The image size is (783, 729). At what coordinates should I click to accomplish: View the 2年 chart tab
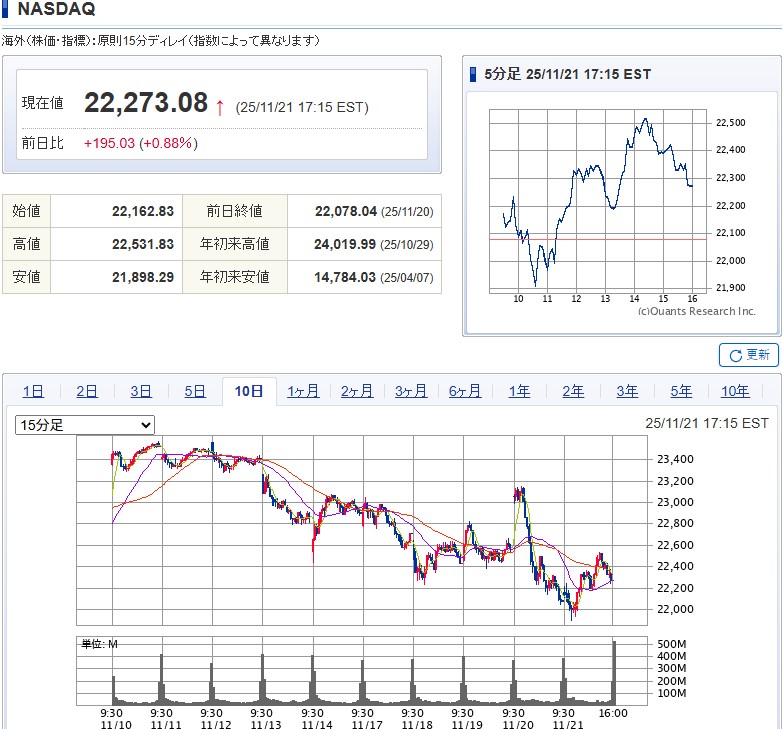pyautogui.click(x=573, y=392)
